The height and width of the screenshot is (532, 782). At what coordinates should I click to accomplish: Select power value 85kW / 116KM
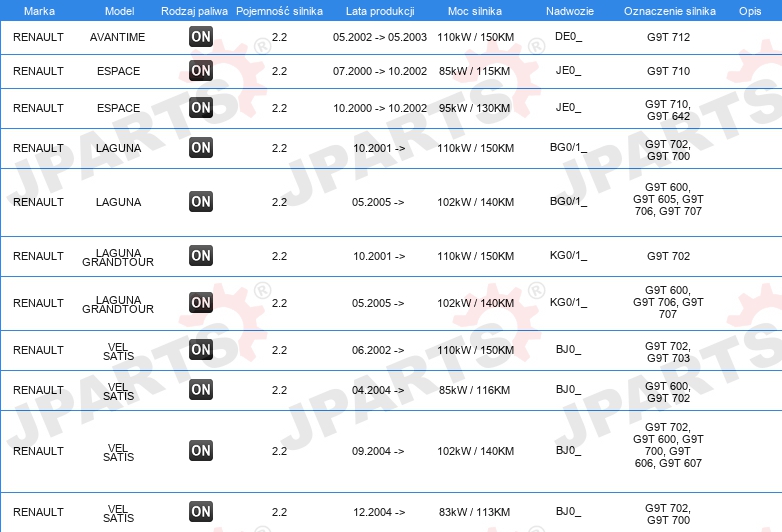tap(475, 390)
